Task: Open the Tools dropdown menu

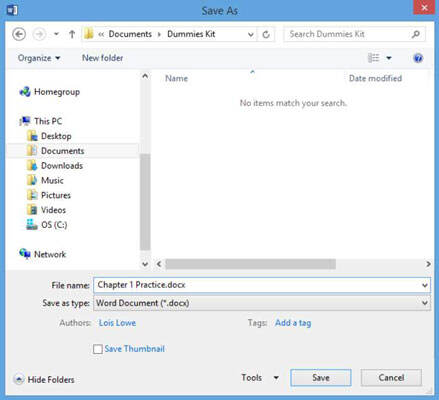Action: 260,378
